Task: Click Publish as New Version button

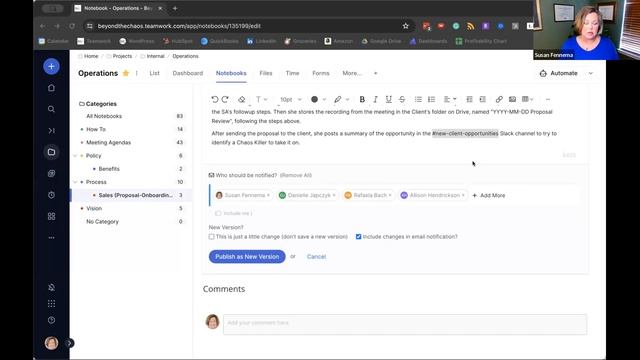Action: (x=247, y=257)
